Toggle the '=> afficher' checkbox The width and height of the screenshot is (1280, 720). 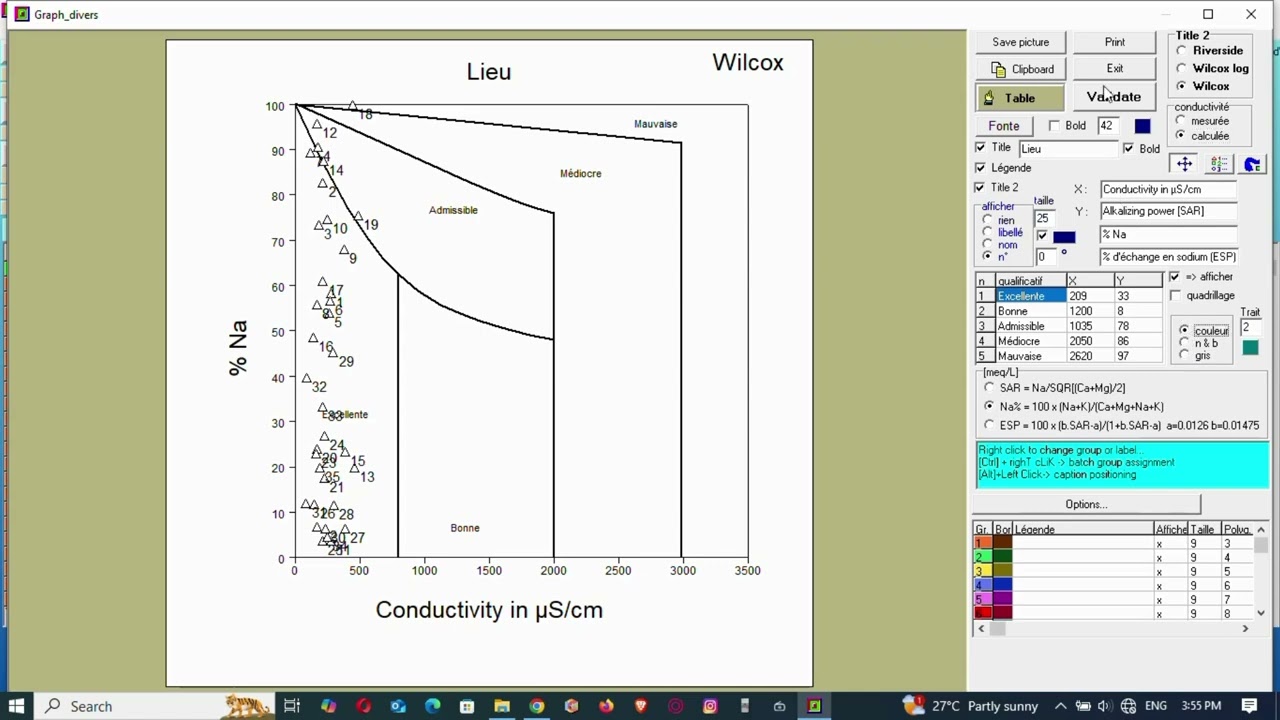pyautogui.click(x=1175, y=277)
